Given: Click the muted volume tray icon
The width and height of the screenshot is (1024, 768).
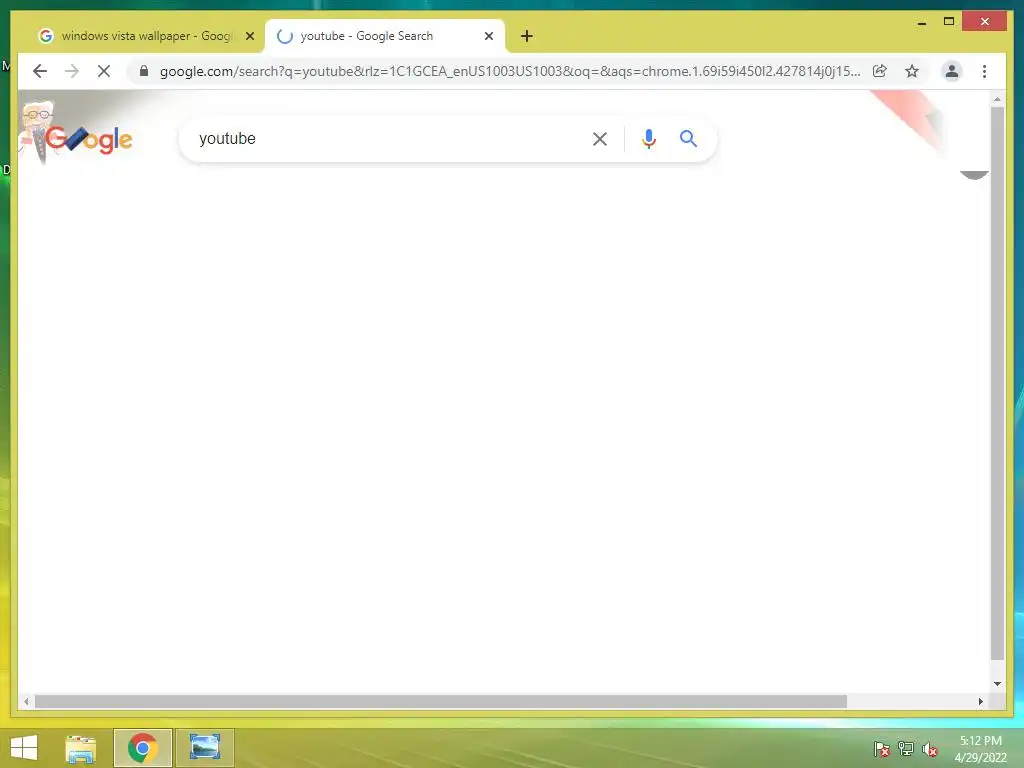Looking at the screenshot, I should click(x=930, y=749).
